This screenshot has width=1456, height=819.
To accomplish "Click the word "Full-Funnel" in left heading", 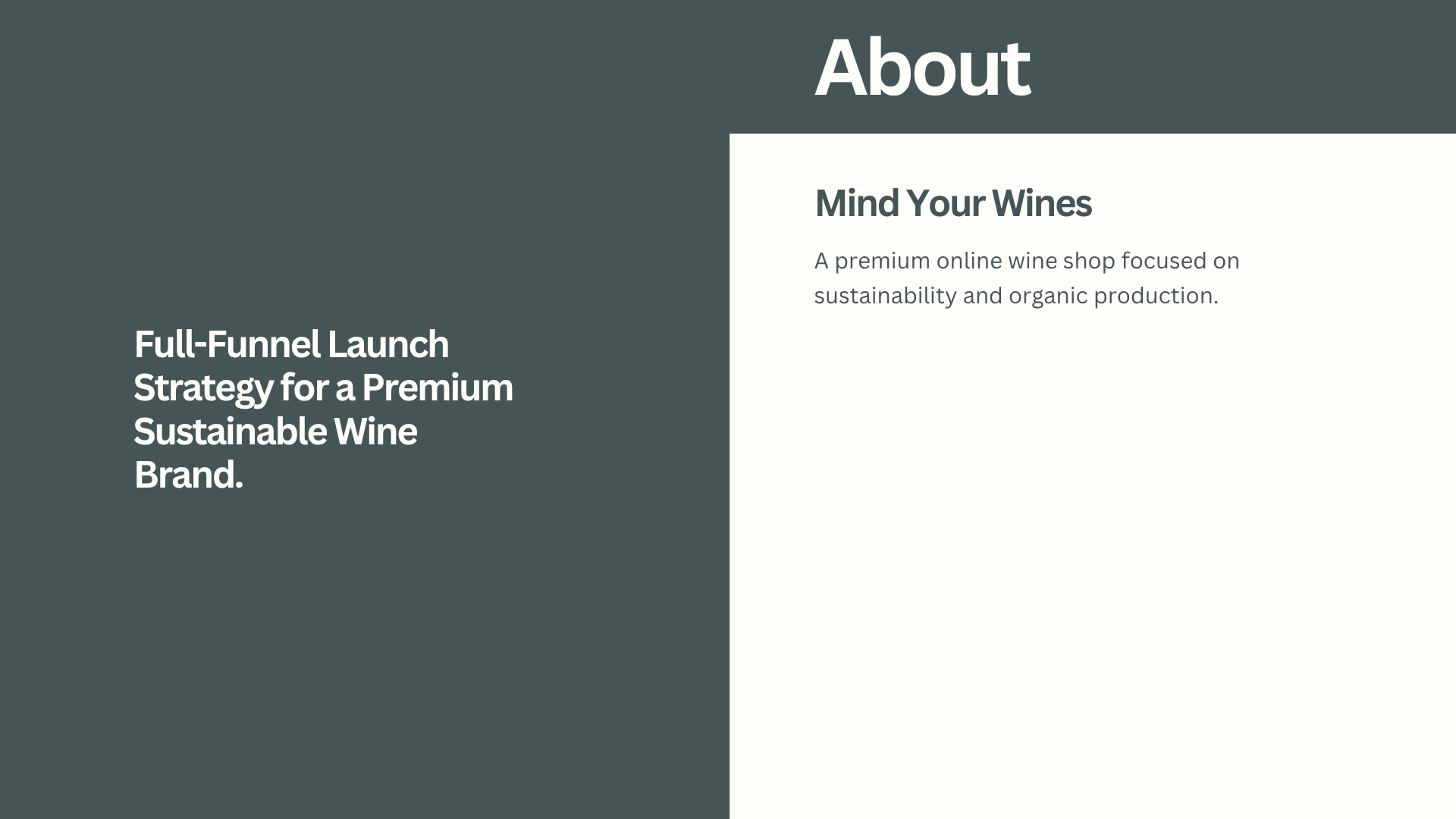I will [x=226, y=345].
